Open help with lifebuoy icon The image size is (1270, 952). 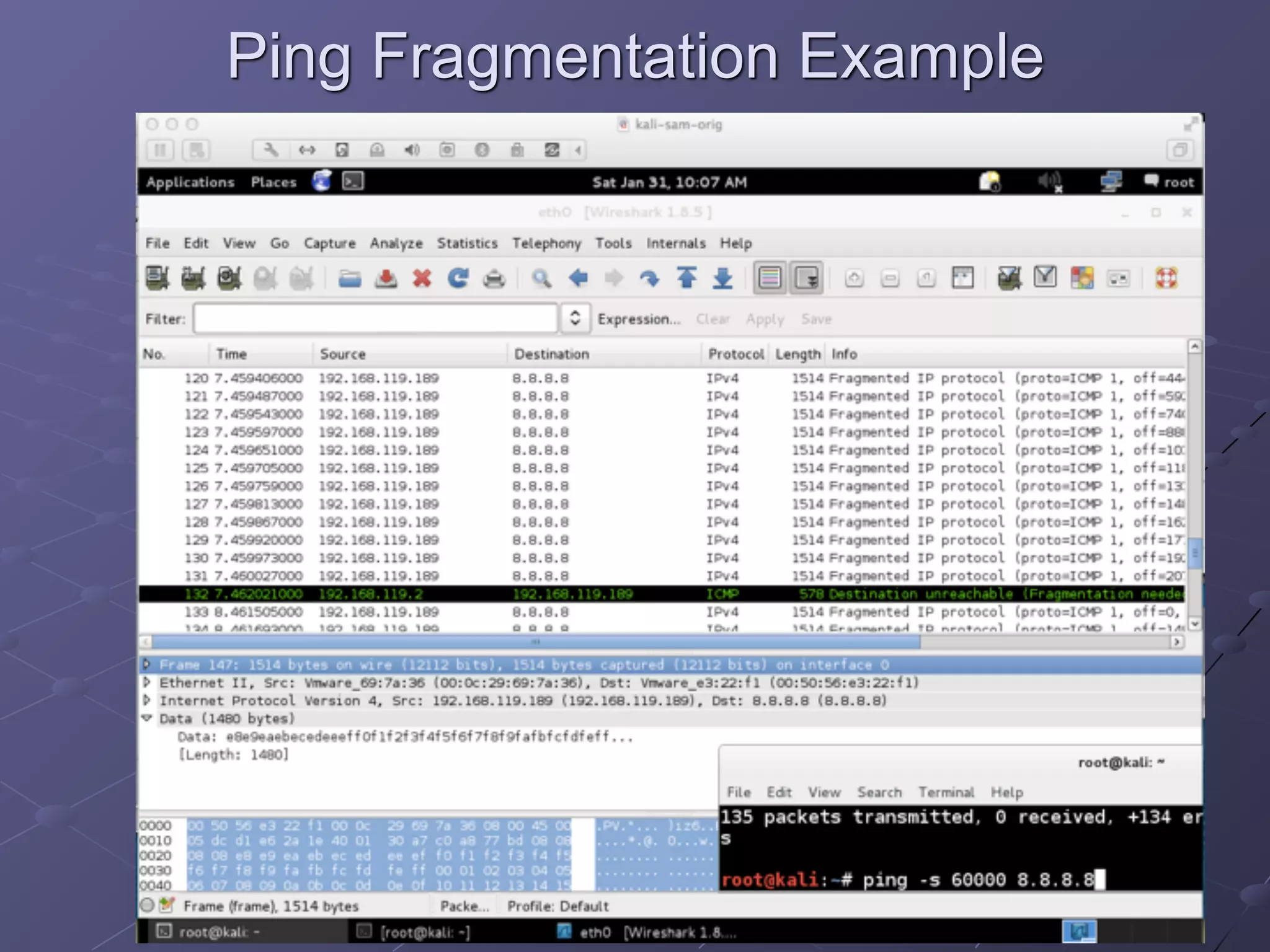[1166, 278]
